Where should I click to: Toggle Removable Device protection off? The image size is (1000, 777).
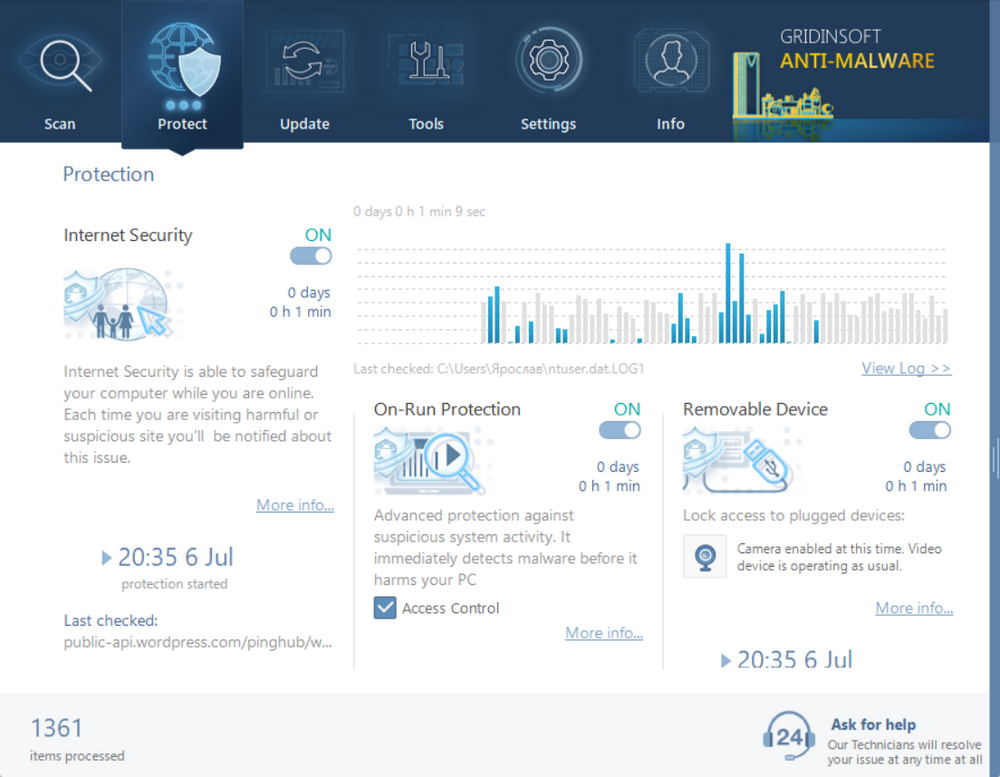click(x=930, y=430)
